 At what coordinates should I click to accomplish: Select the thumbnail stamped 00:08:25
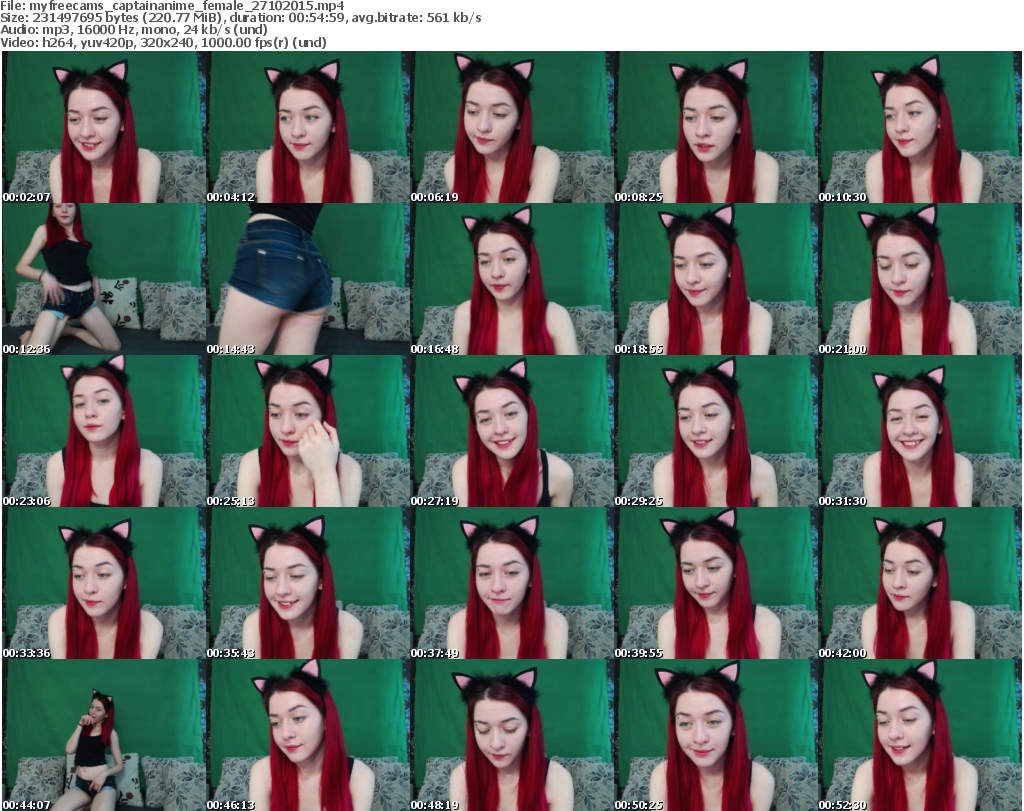pos(716,127)
